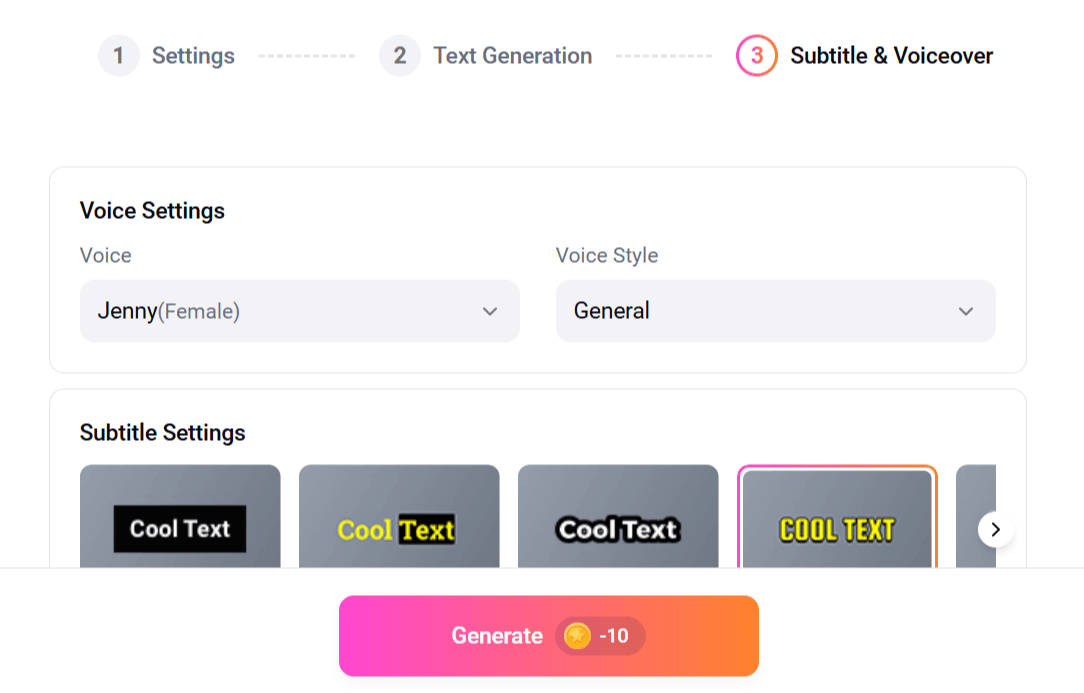
Task: Open the Voice Style dropdown showing General
Action: [x=776, y=311]
